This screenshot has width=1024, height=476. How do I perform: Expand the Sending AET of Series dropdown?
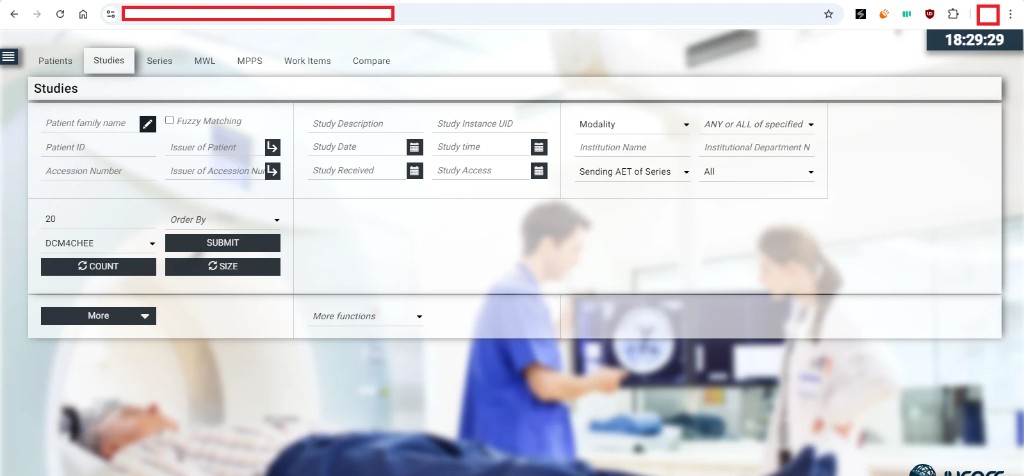(x=633, y=172)
